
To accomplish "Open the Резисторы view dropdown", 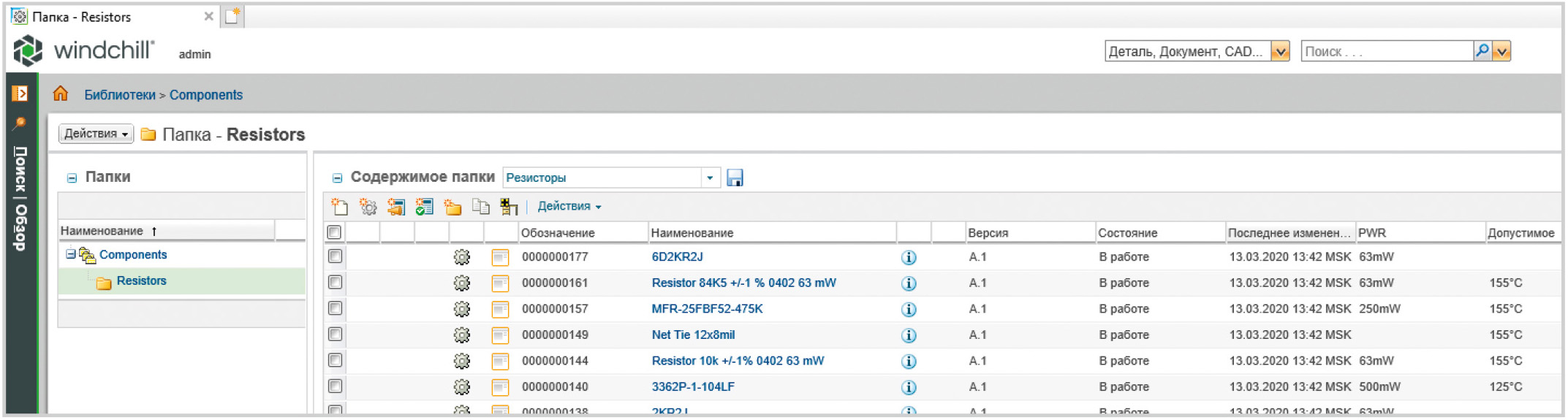I will tap(709, 177).
